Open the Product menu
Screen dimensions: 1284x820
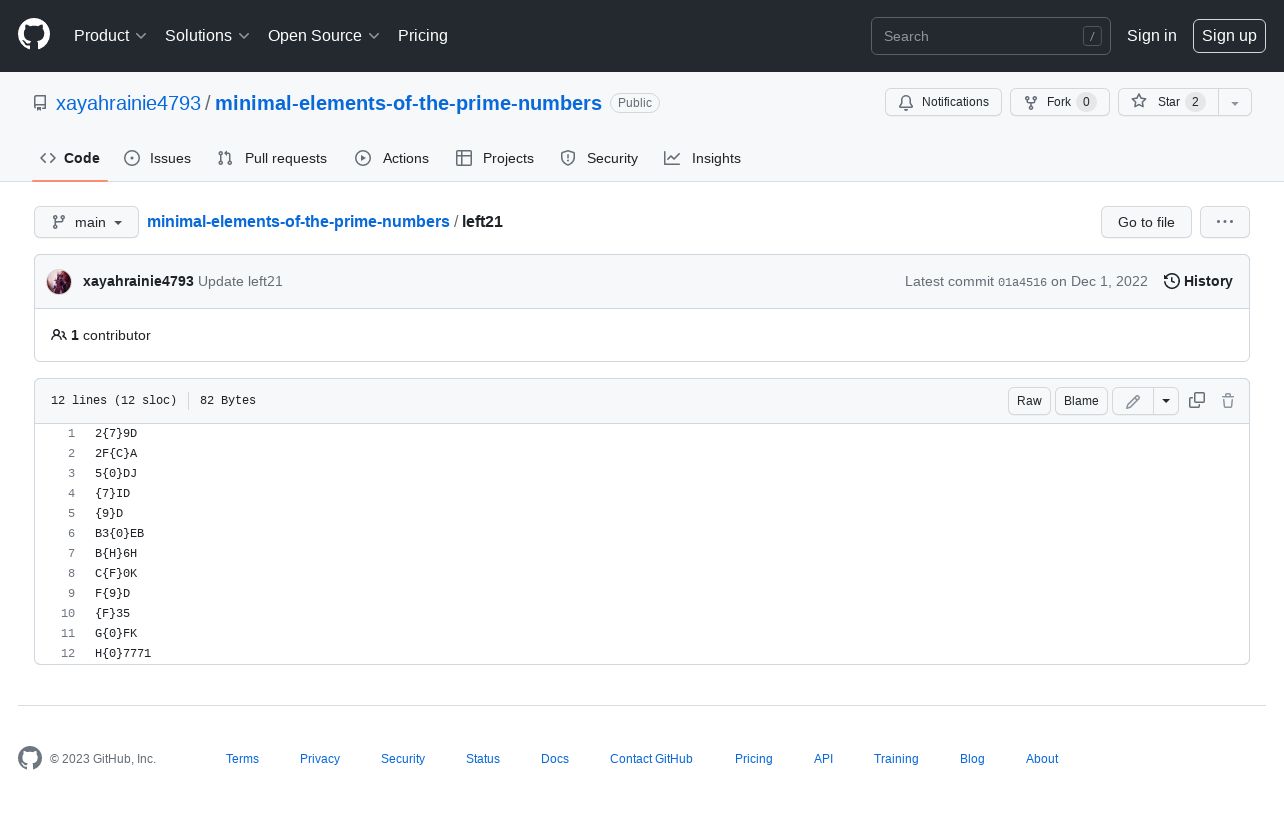(x=110, y=35)
